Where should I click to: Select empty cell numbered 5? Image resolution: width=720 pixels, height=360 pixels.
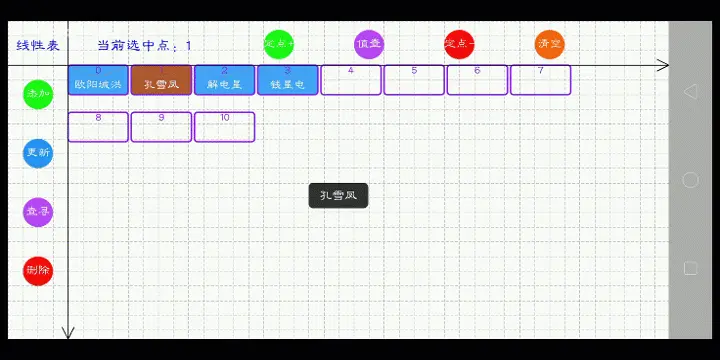point(414,80)
